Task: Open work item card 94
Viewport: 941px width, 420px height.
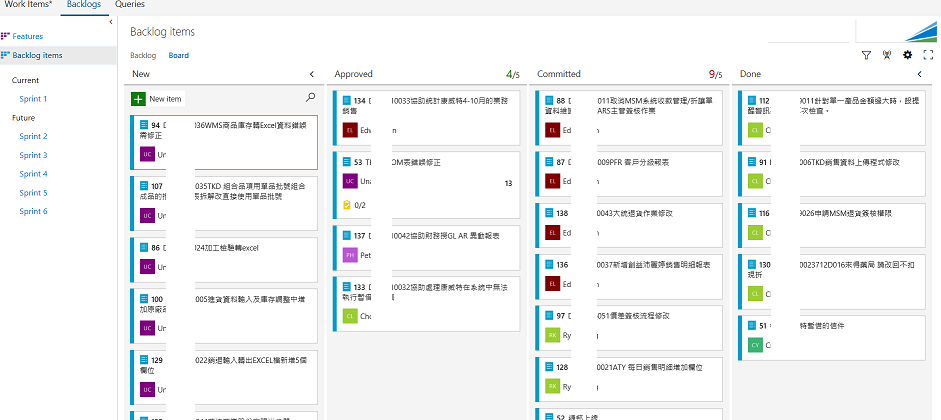Action: [223, 130]
